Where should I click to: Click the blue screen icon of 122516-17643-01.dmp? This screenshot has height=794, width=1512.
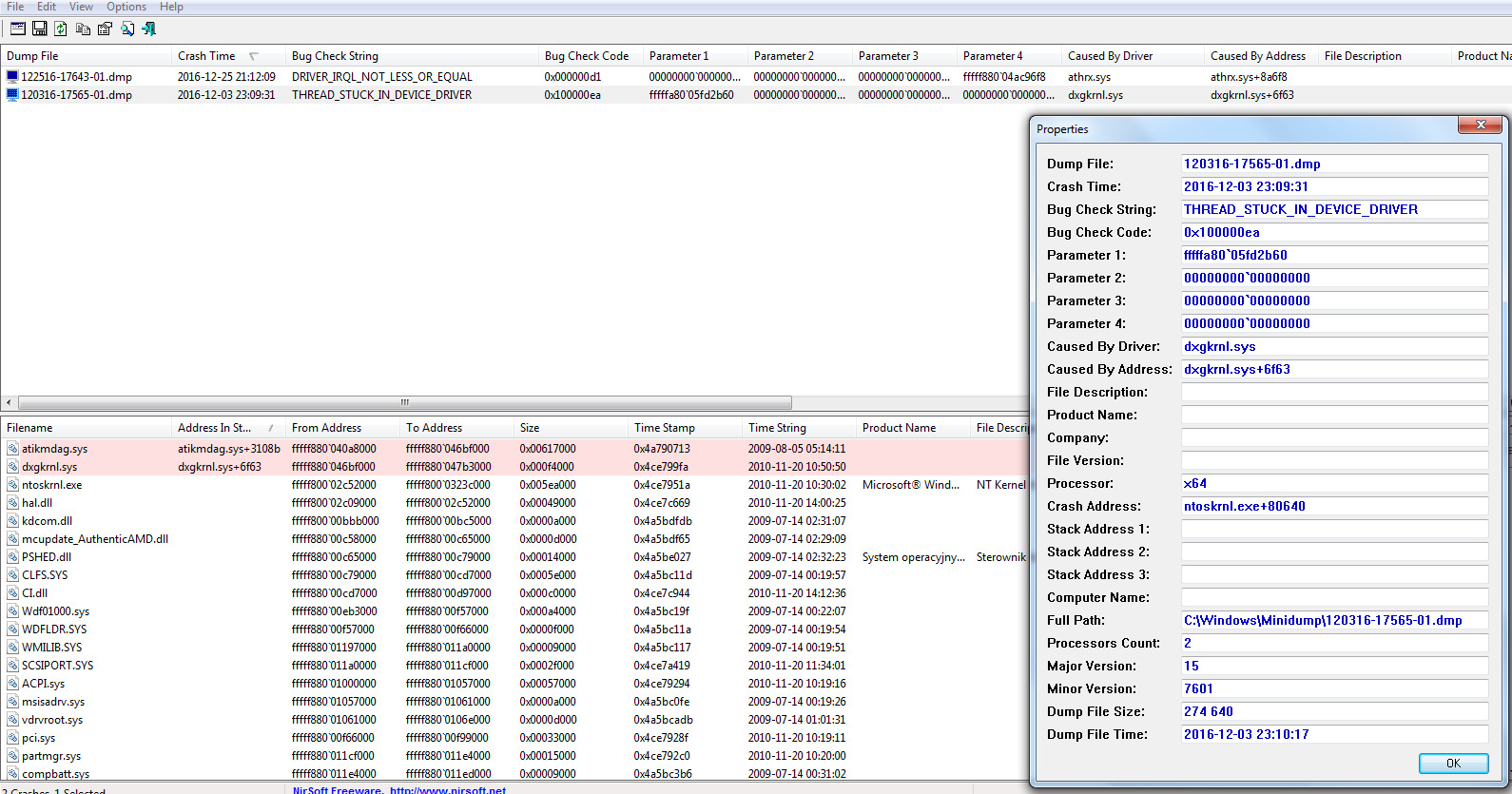coord(12,76)
